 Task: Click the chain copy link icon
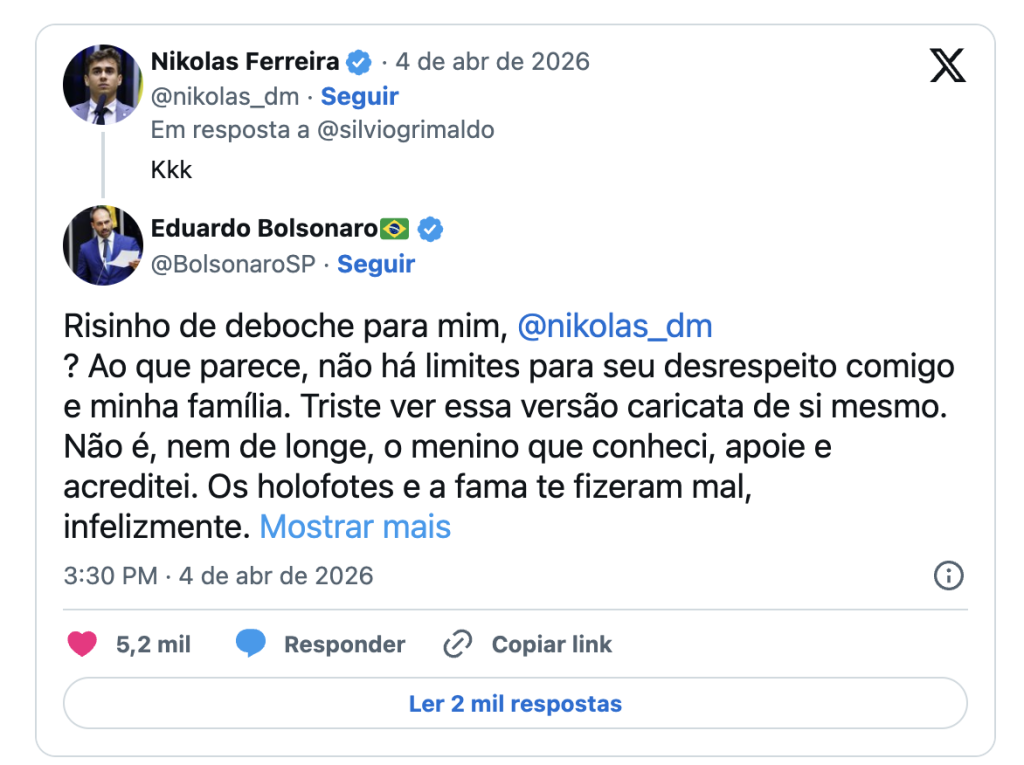coord(457,644)
